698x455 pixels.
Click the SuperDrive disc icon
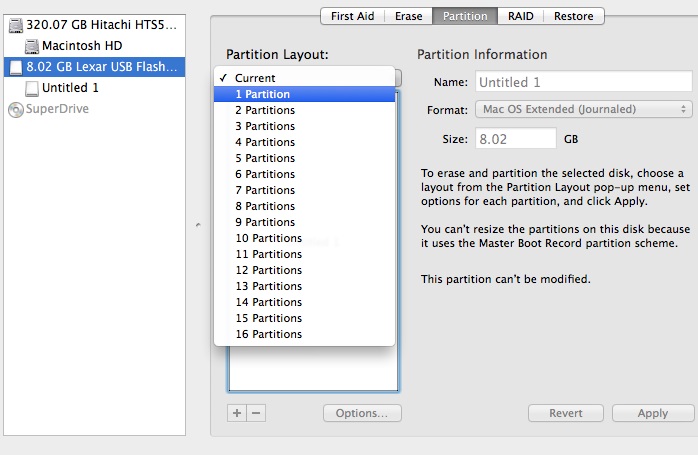(16, 110)
